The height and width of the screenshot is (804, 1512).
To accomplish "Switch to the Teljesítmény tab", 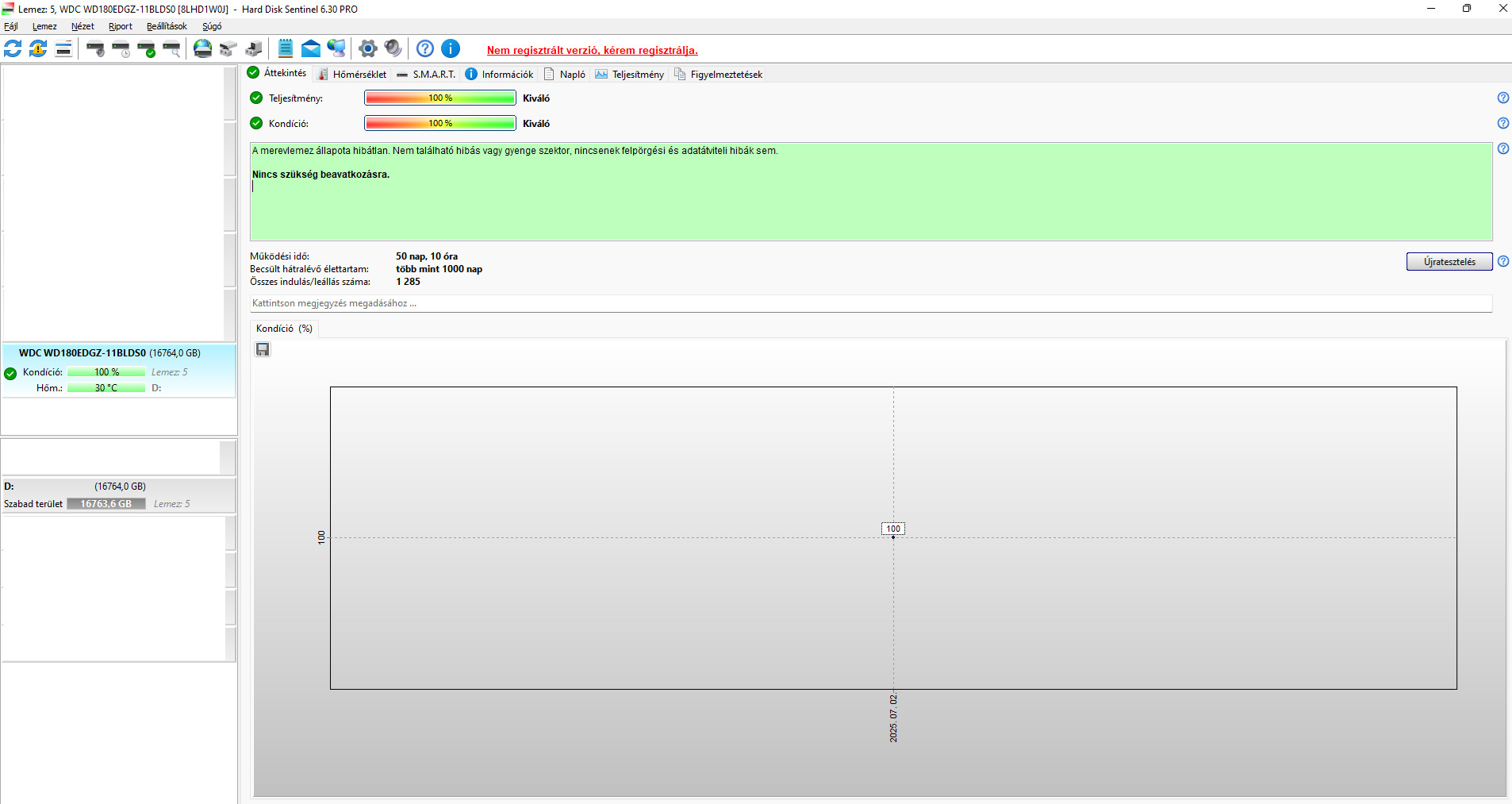I will click(x=630, y=74).
